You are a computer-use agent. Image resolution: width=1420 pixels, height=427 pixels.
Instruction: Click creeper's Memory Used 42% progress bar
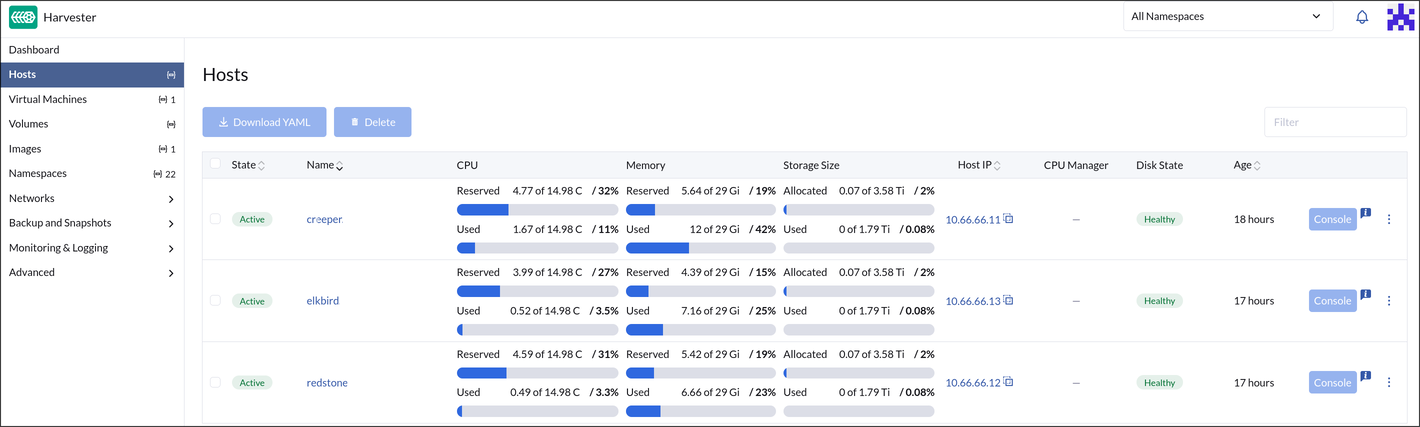point(701,248)
